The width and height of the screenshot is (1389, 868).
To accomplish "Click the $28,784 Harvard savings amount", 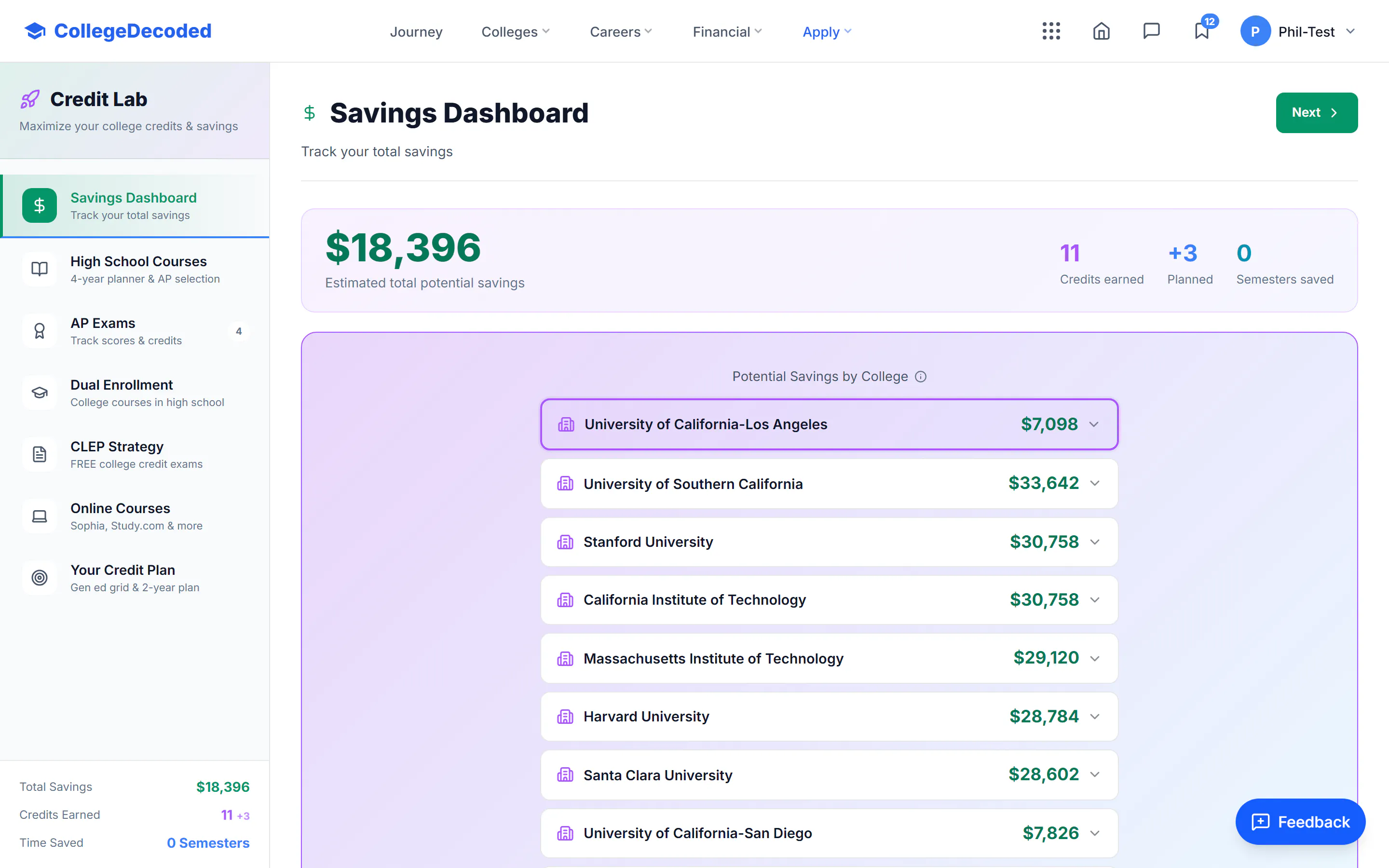I will pos(1044,717).
